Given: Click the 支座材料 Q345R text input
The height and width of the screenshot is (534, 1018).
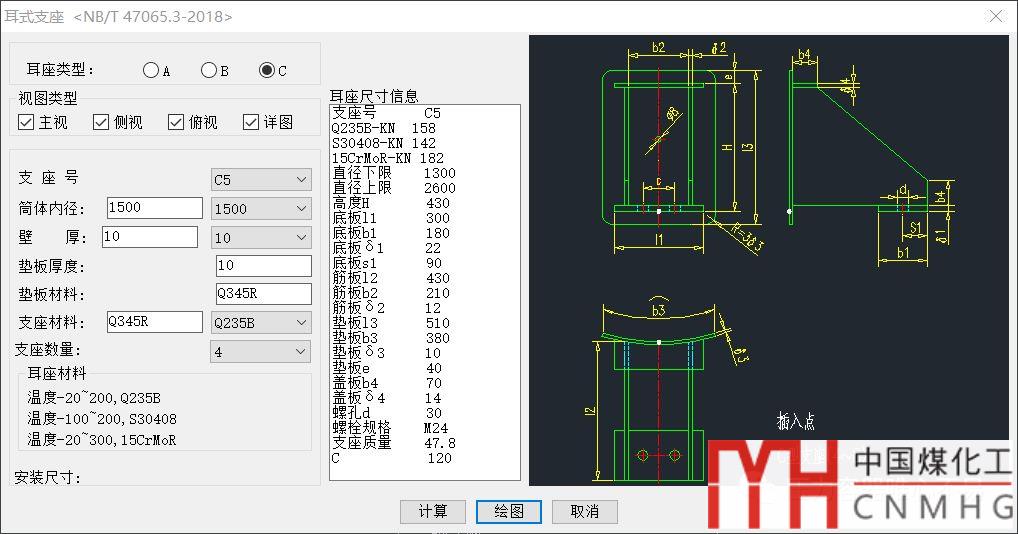Looking at the screenshot, I should [154, 322].
